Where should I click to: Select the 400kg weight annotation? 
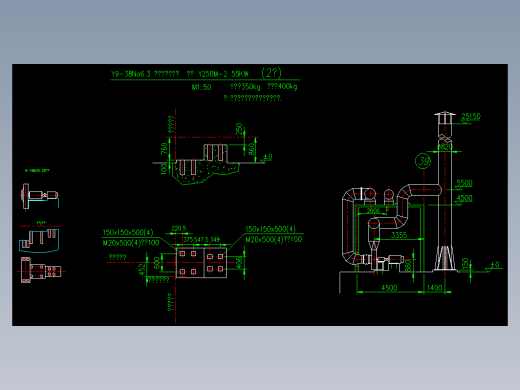coord(282,87)
